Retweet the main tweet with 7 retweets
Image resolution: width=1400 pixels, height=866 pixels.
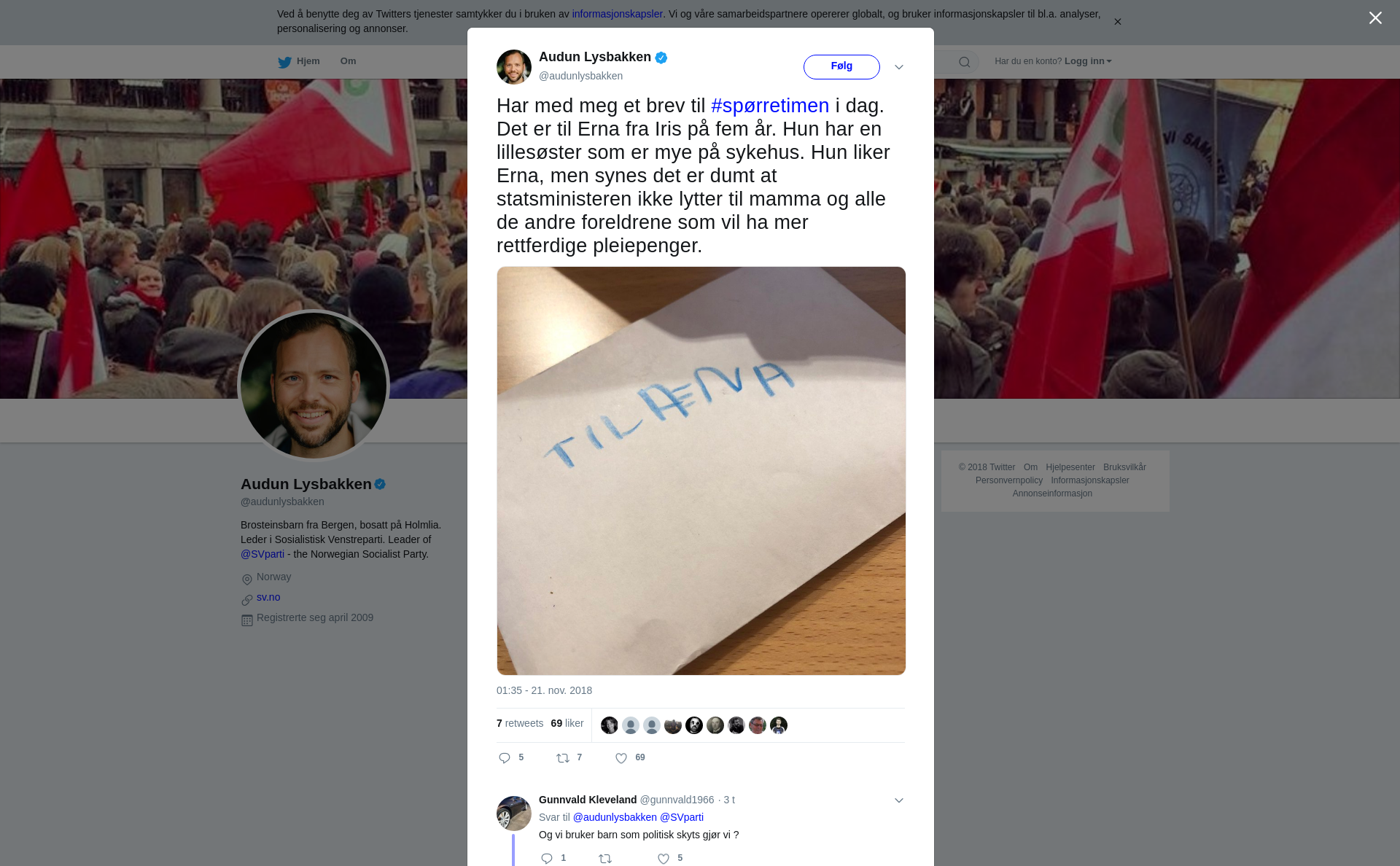563,758
